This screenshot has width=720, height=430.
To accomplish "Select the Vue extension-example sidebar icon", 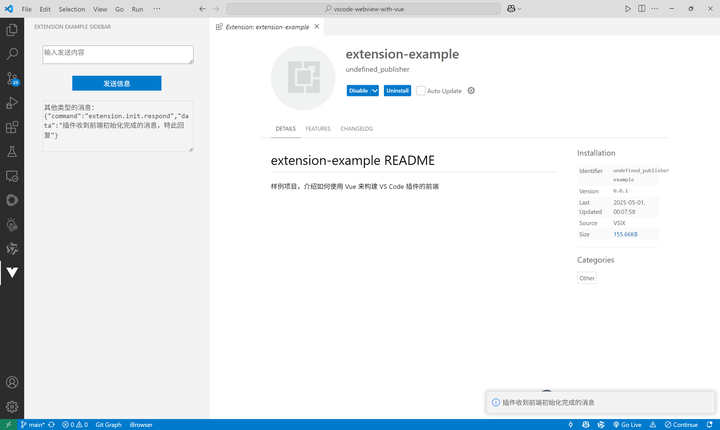I will point(12,272).
